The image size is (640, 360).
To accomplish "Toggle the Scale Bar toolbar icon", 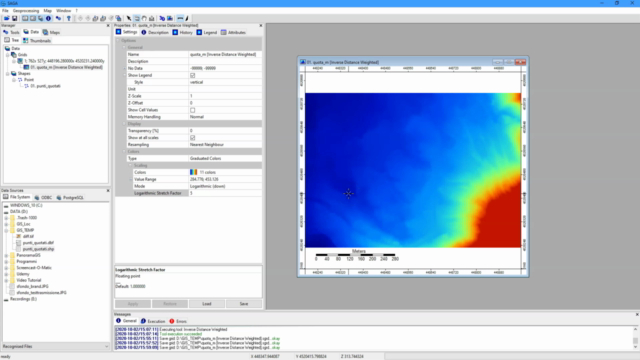I will point(180,18).
